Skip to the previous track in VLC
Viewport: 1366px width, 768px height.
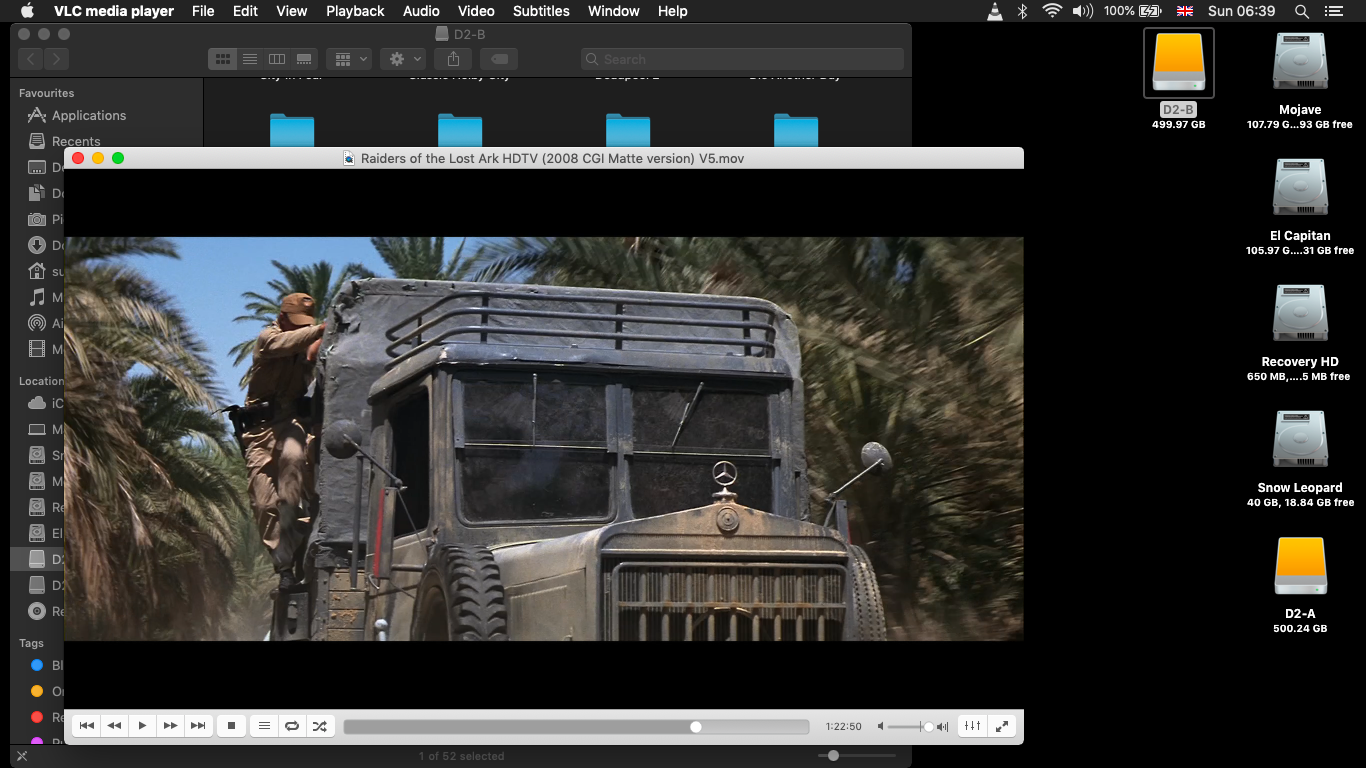pos(87,726)
